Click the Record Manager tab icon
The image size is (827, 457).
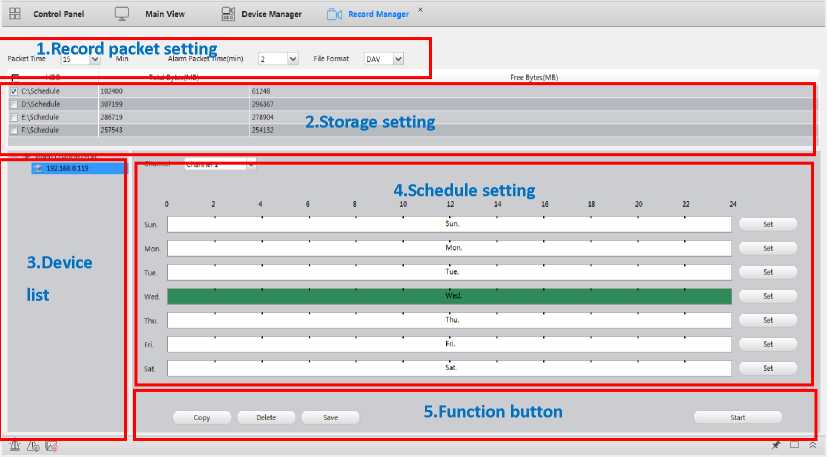pyautogui.click(x=335, y=14)
